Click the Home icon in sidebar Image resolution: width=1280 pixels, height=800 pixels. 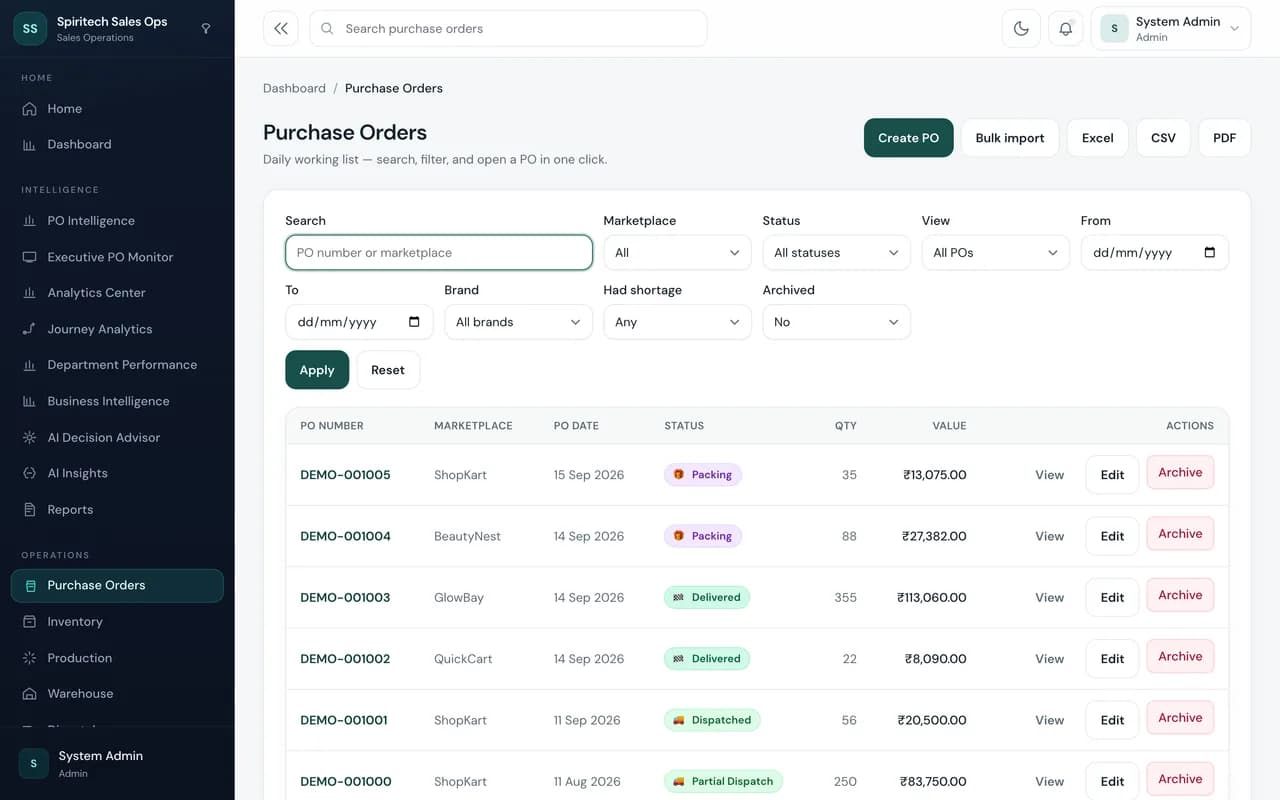pos(29,109)
